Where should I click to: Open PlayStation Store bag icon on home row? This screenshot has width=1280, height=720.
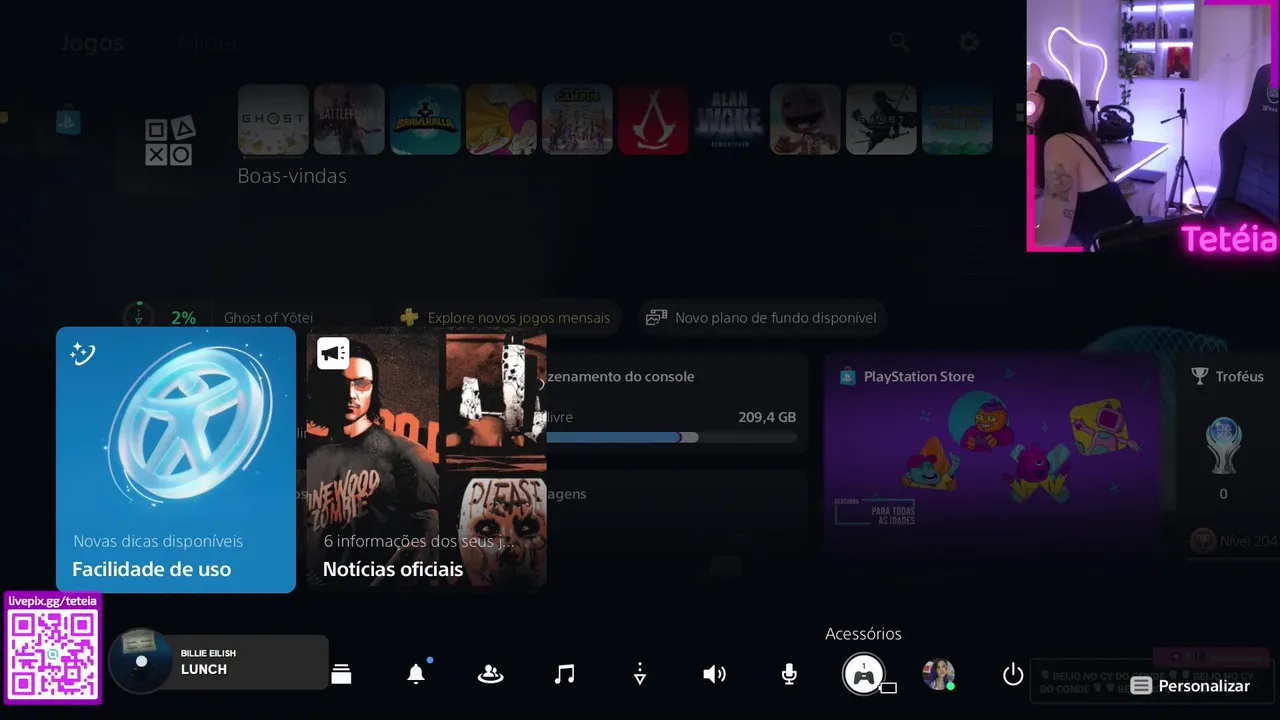point(68,122)
